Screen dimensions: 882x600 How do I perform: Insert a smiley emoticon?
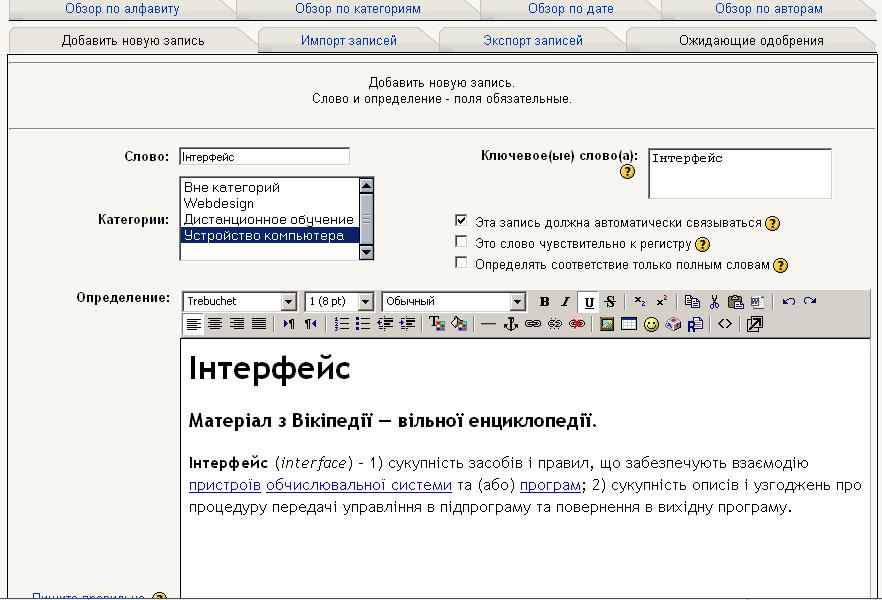click(651, 324)
